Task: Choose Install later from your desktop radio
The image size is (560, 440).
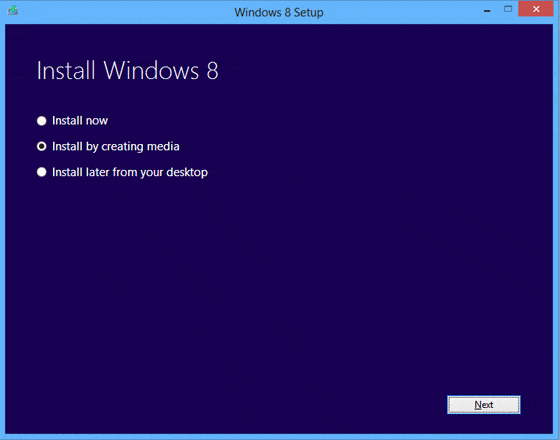Action: click(x=42, y=172)
